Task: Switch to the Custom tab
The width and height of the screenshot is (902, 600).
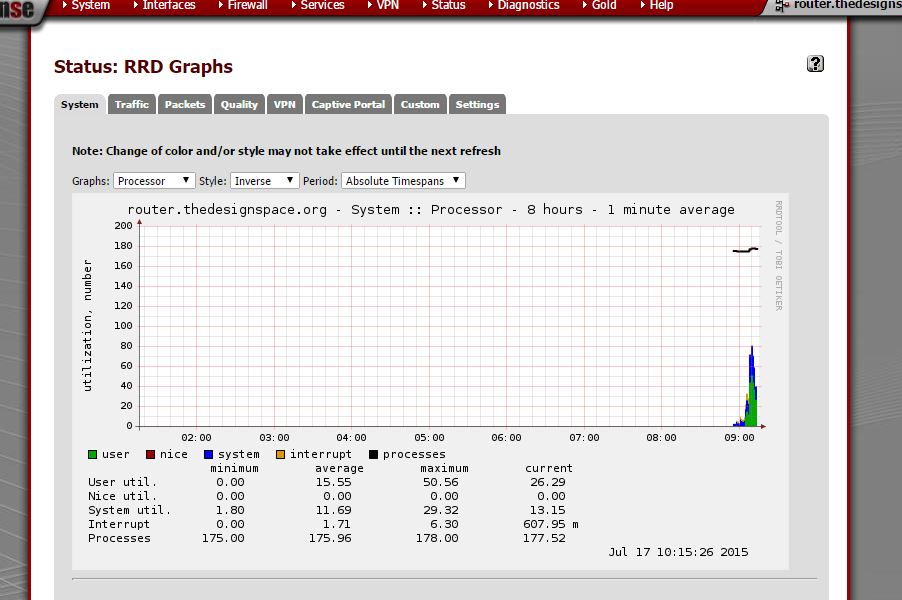Action: [x=420, y=105]
